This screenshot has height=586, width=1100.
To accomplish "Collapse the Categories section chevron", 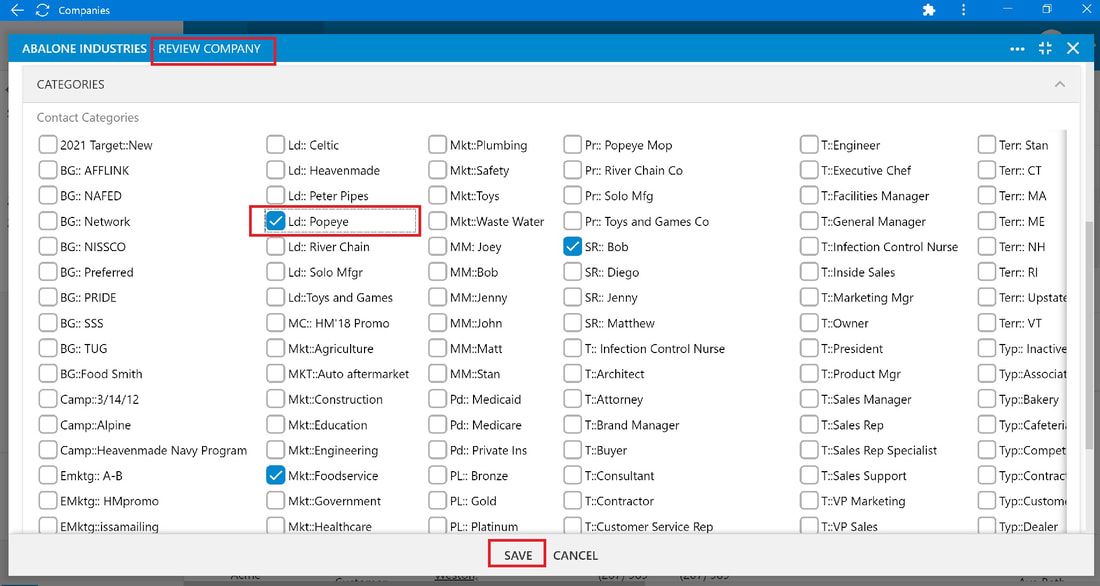I will click(x=1059, y=84).
